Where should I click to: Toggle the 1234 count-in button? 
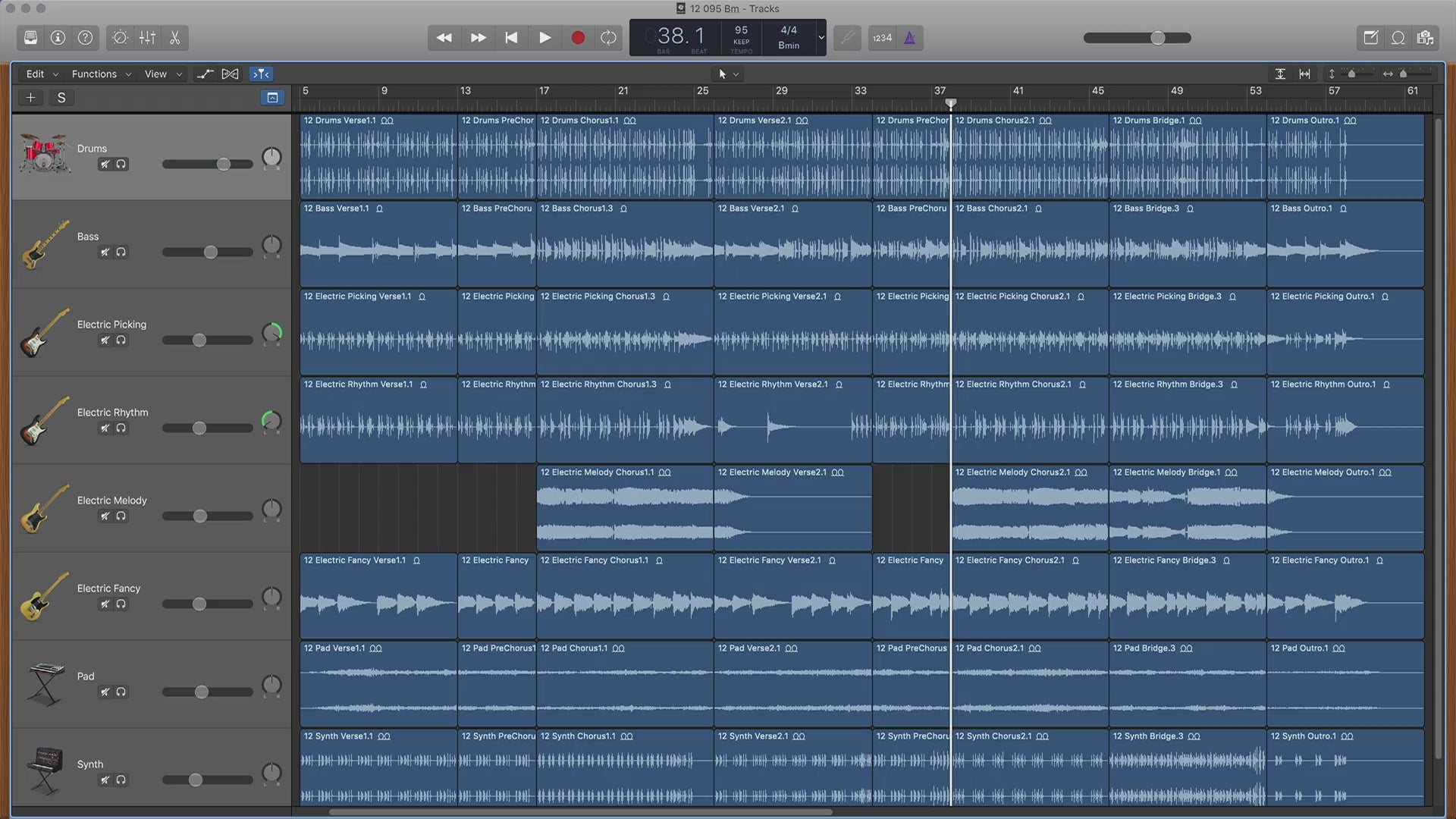(x=882, y=38)
